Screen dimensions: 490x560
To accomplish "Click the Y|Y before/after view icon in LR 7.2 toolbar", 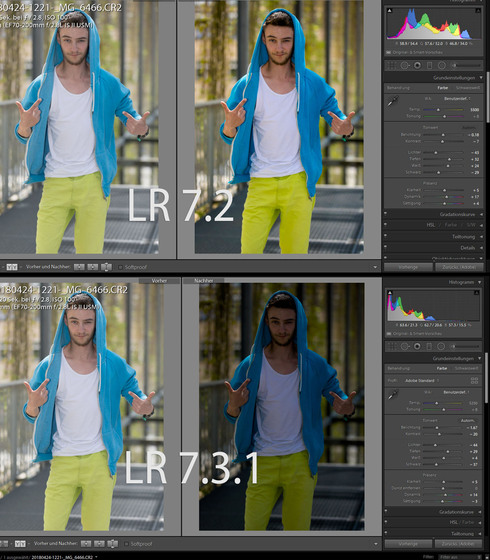I will (x=12, y=267).
